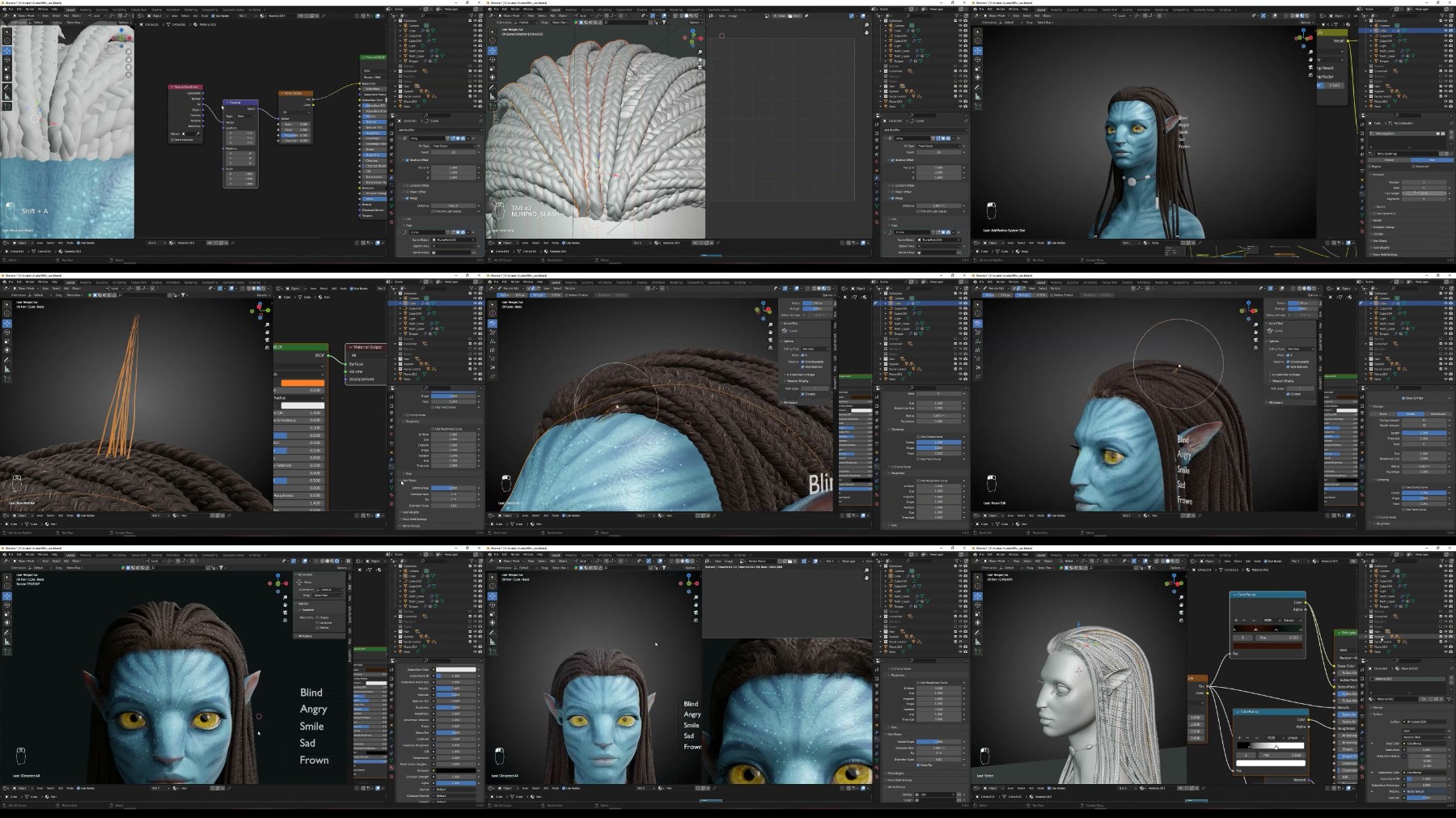The image size is (1456, 818).
Task: Click Subsurface Color swatch in bottom-left window
Action: [457, 670]
